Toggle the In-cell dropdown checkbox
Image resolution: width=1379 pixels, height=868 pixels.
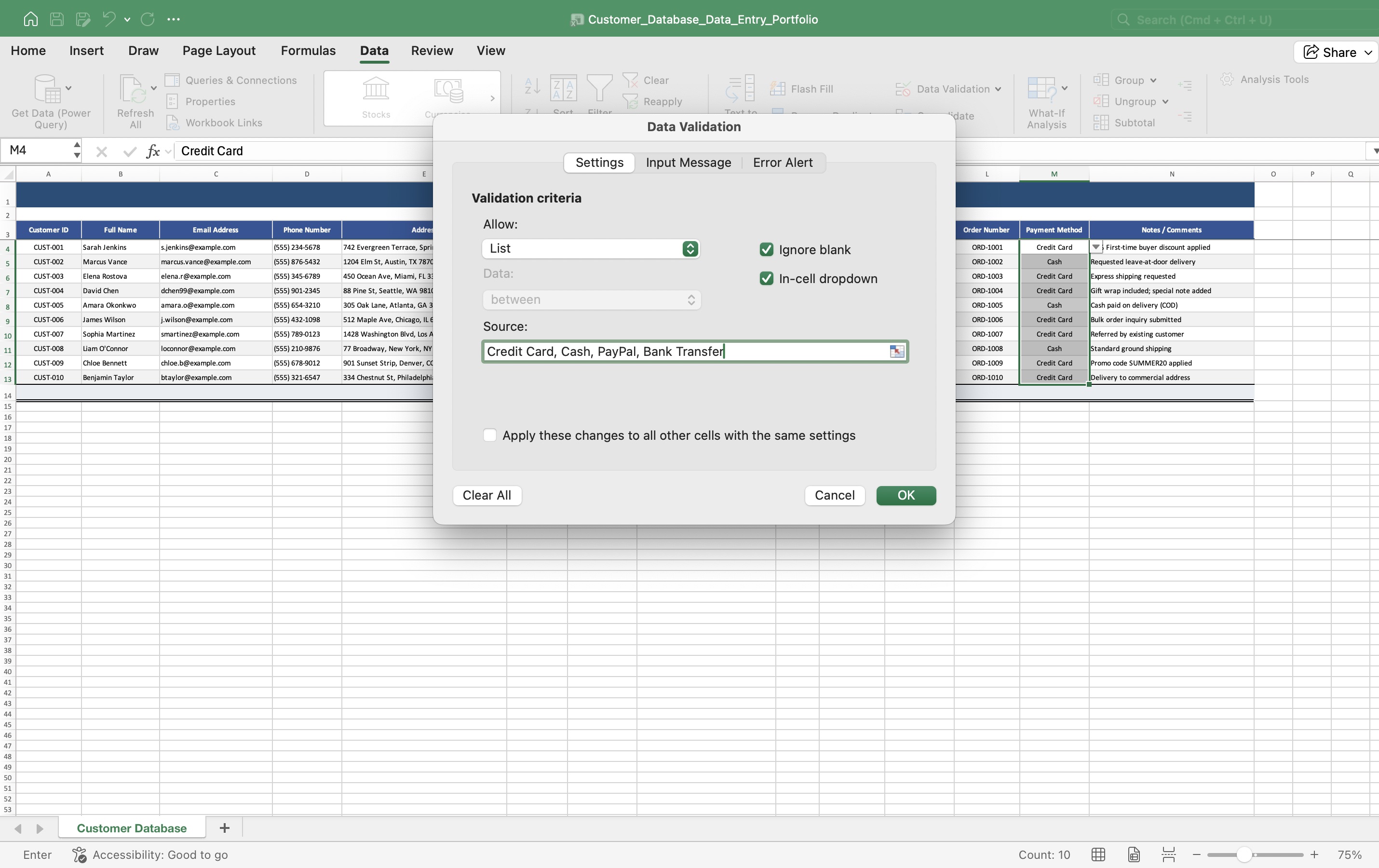(x=766, y=278)
